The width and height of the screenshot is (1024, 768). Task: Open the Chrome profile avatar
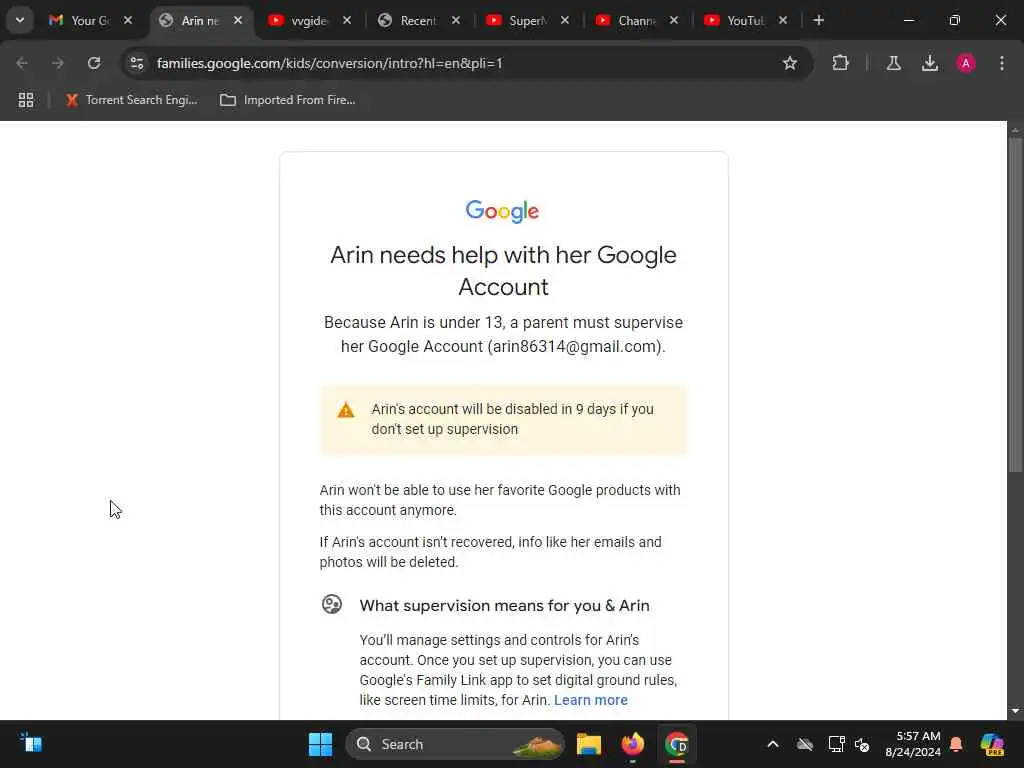click(966, 63)
